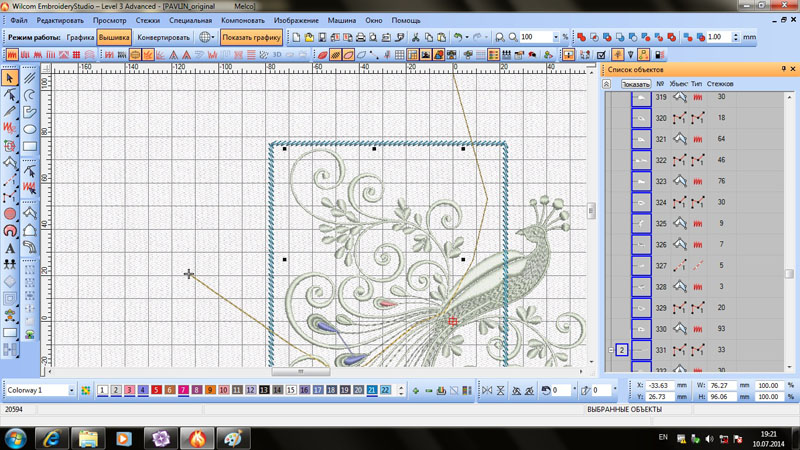Image resolution: width=800 pixels, height=450 pixels.
Task: Open the Компоновать menu
Action: coord(242,20)
